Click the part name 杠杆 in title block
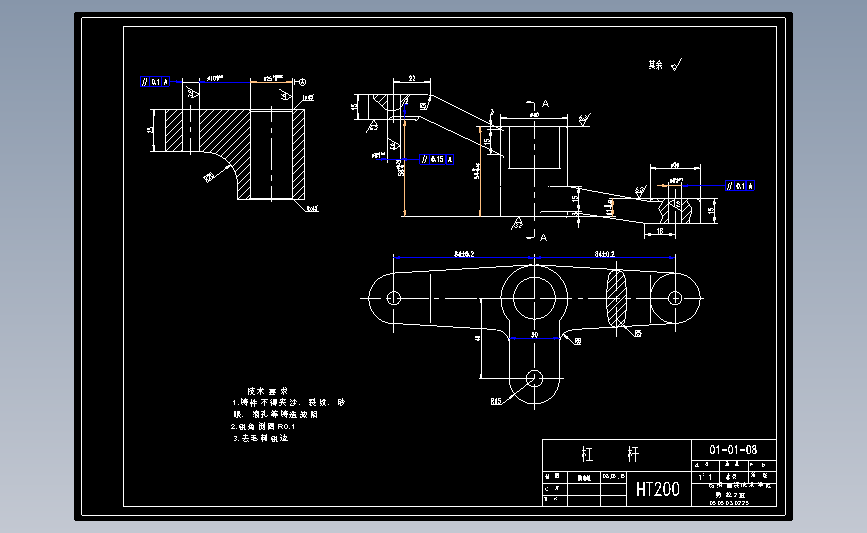867x533 pixels. 610,454
